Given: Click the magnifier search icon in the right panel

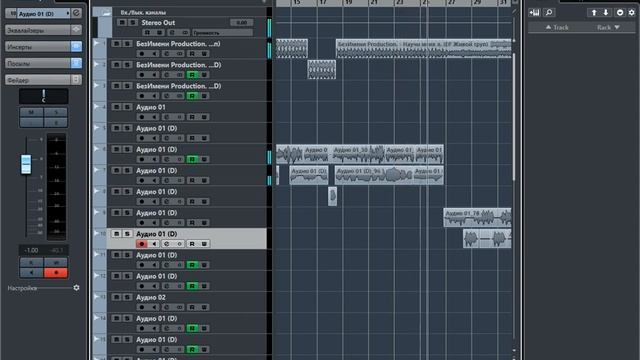Looking at the screenshot, I should [x=549, y=13].
